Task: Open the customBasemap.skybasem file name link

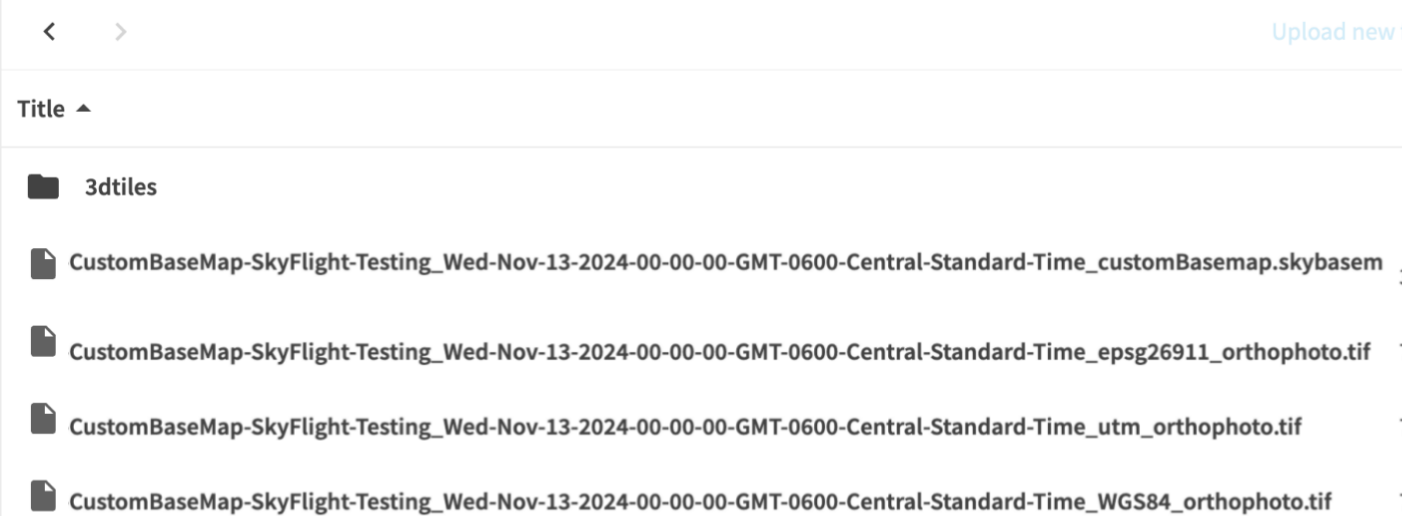Action: 726,263
